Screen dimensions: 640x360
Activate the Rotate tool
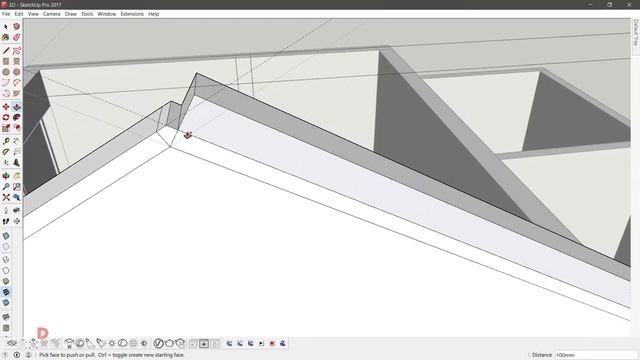coord(6,118)
